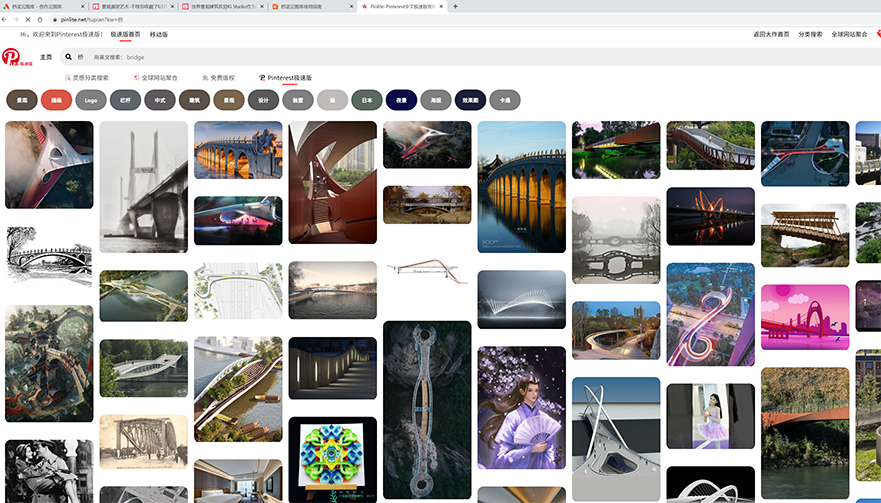881x503 pixels.
Task: Stop page loading with X button
Action: [x=28, y=19]
